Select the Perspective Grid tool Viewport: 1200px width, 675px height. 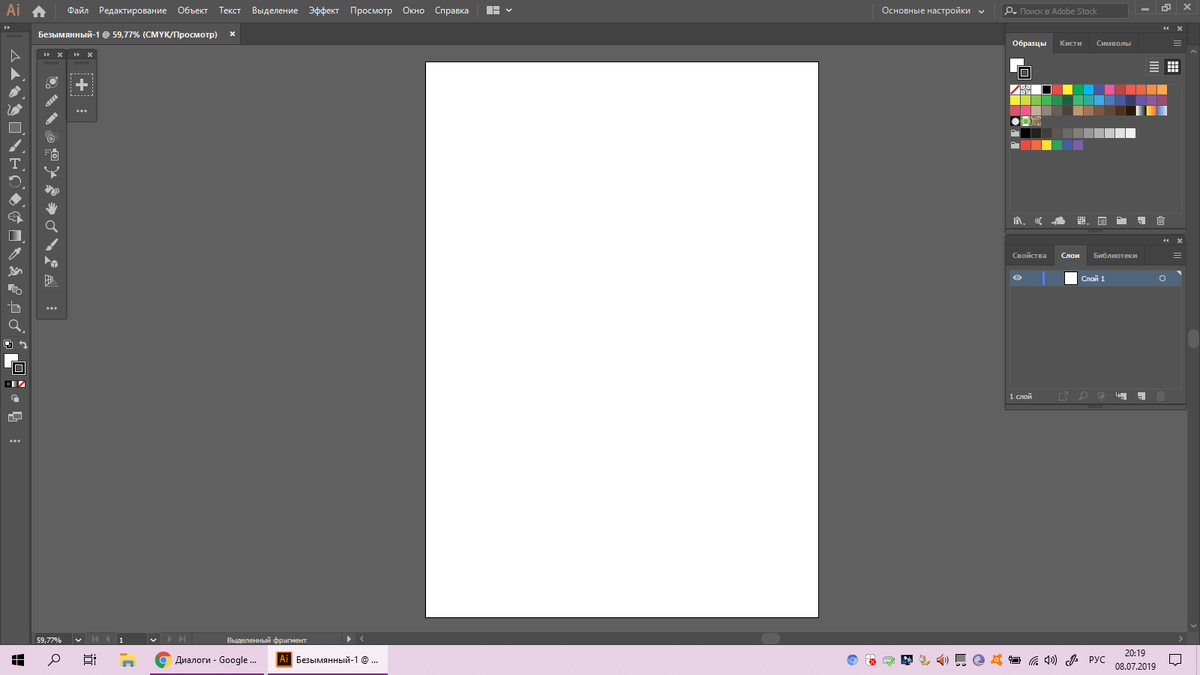(52, 281)
